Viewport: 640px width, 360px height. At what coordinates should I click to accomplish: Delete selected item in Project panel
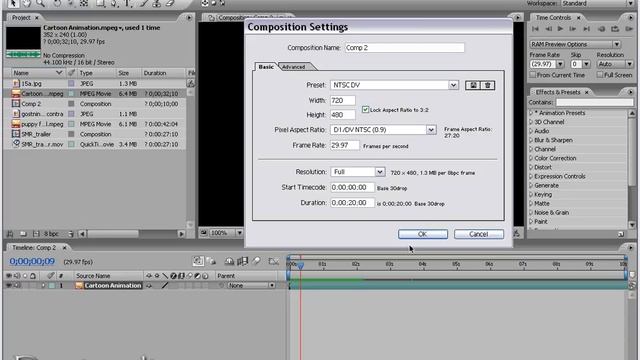click(x=71, y=234)
